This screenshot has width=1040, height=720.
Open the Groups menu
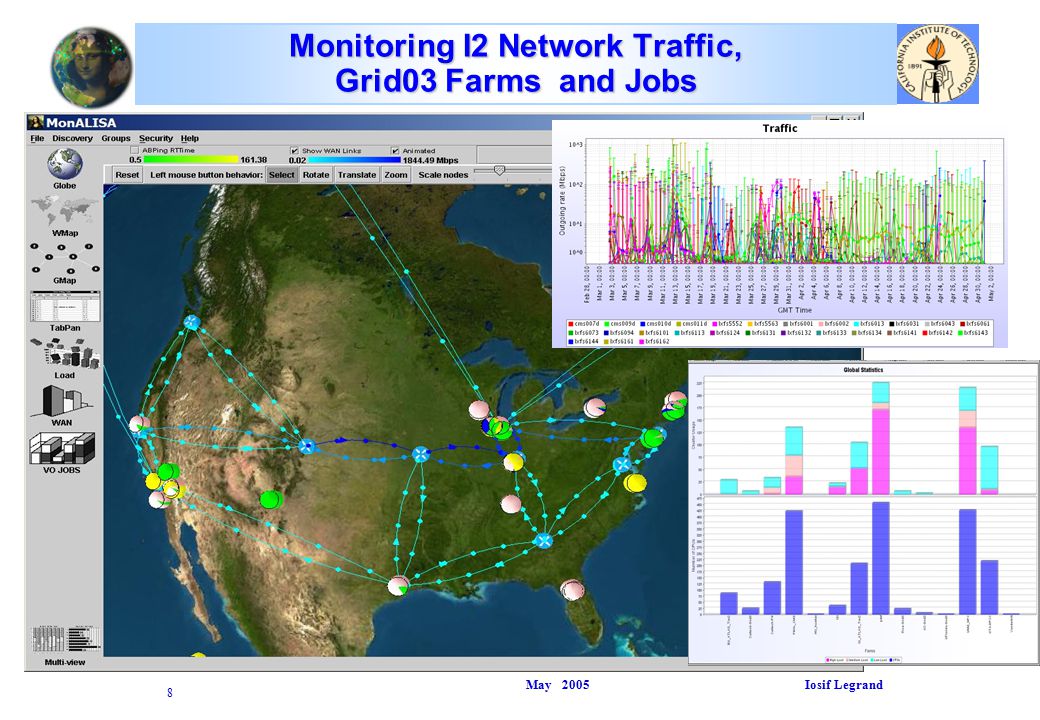pos(116,139)
